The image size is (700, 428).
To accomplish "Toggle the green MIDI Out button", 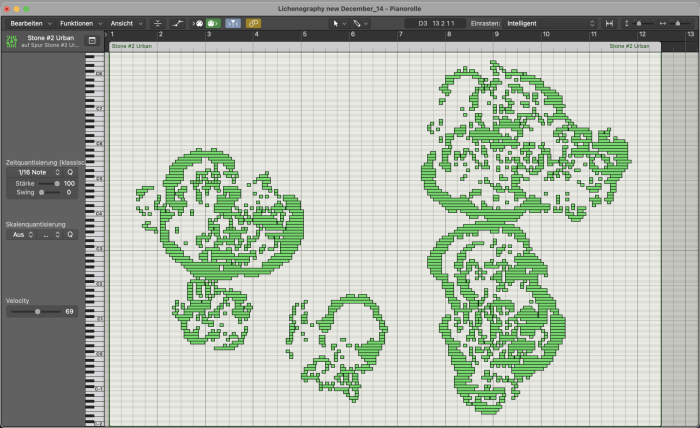I will [212, 23].
